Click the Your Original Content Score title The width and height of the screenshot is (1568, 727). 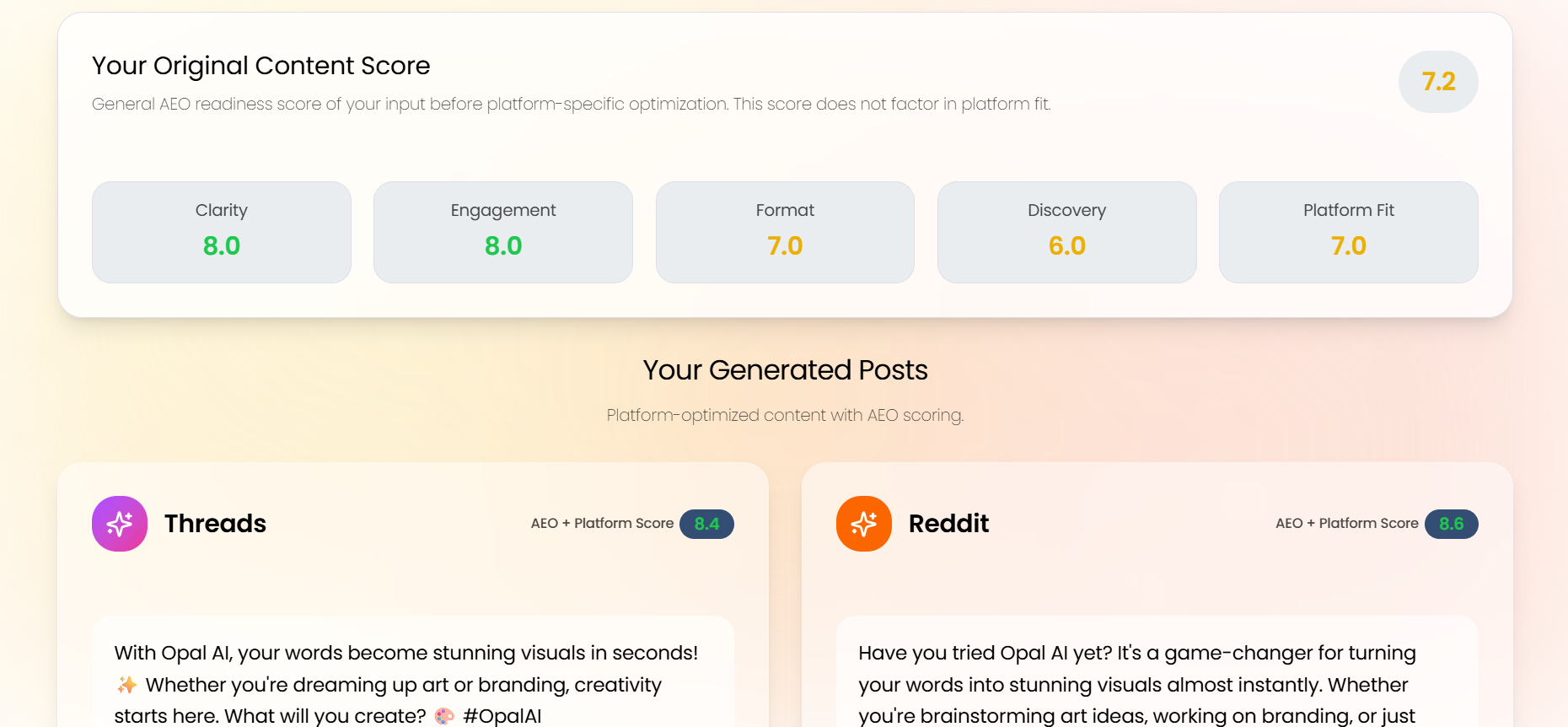261,65
